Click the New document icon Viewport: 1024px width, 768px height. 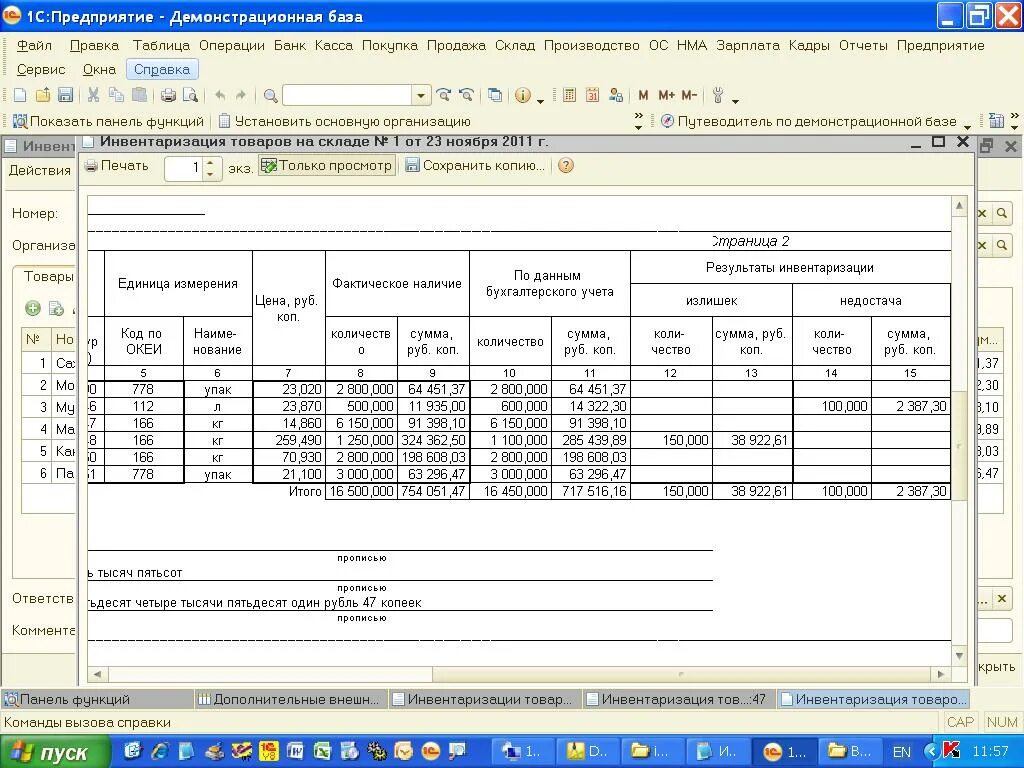tap(20, 95)
